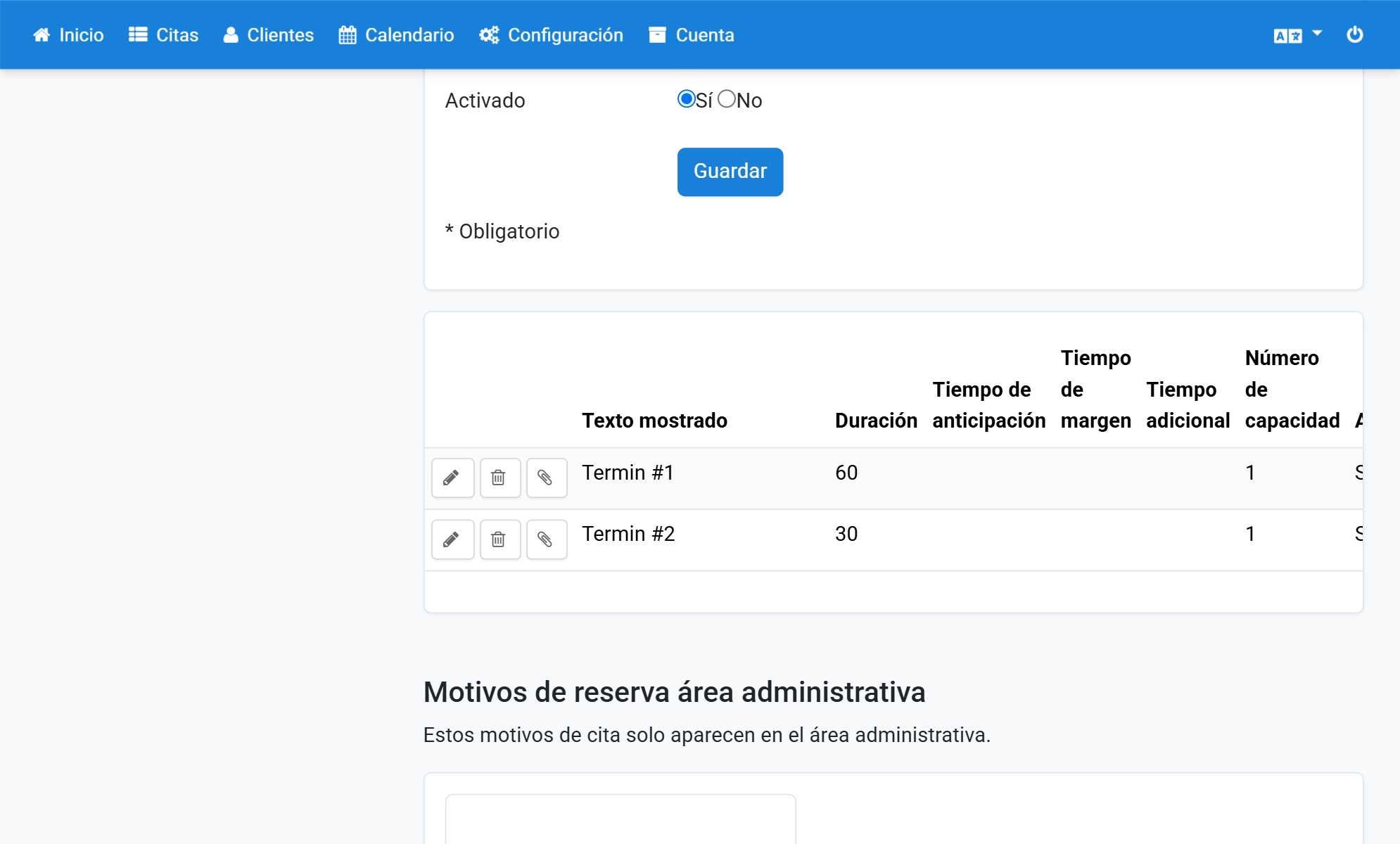Click the Cuenta archive box icon
Viewport: 1400px width, 844px height.
(x=657, y=35)
